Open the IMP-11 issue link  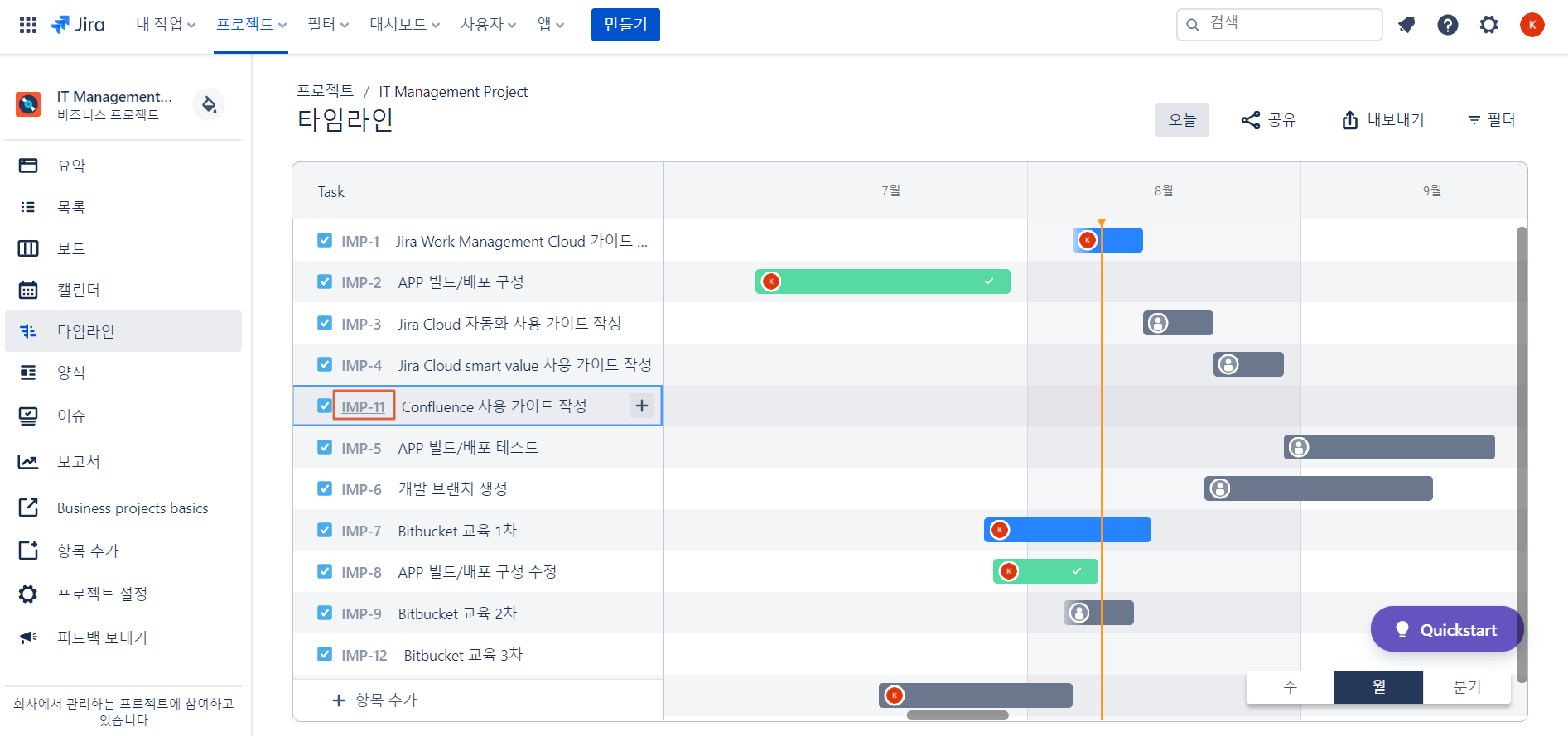pos(364,406)
